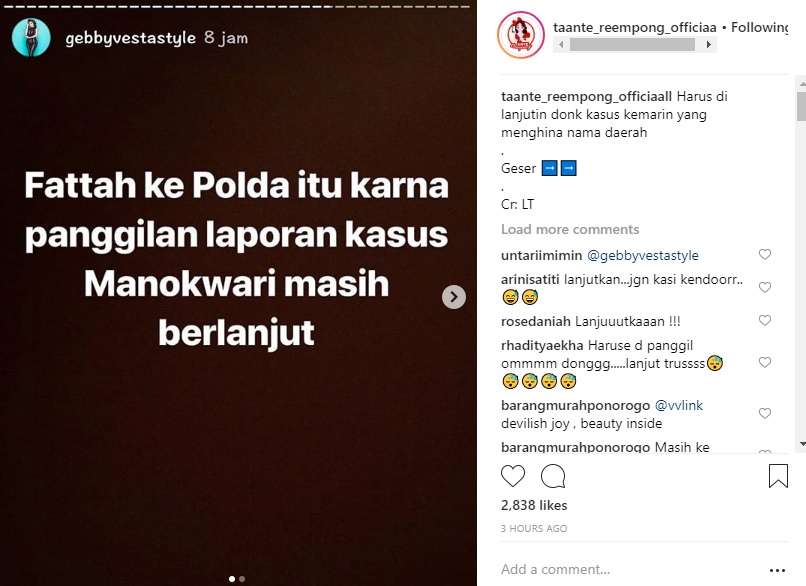Click the Following button

click(760, 27)
